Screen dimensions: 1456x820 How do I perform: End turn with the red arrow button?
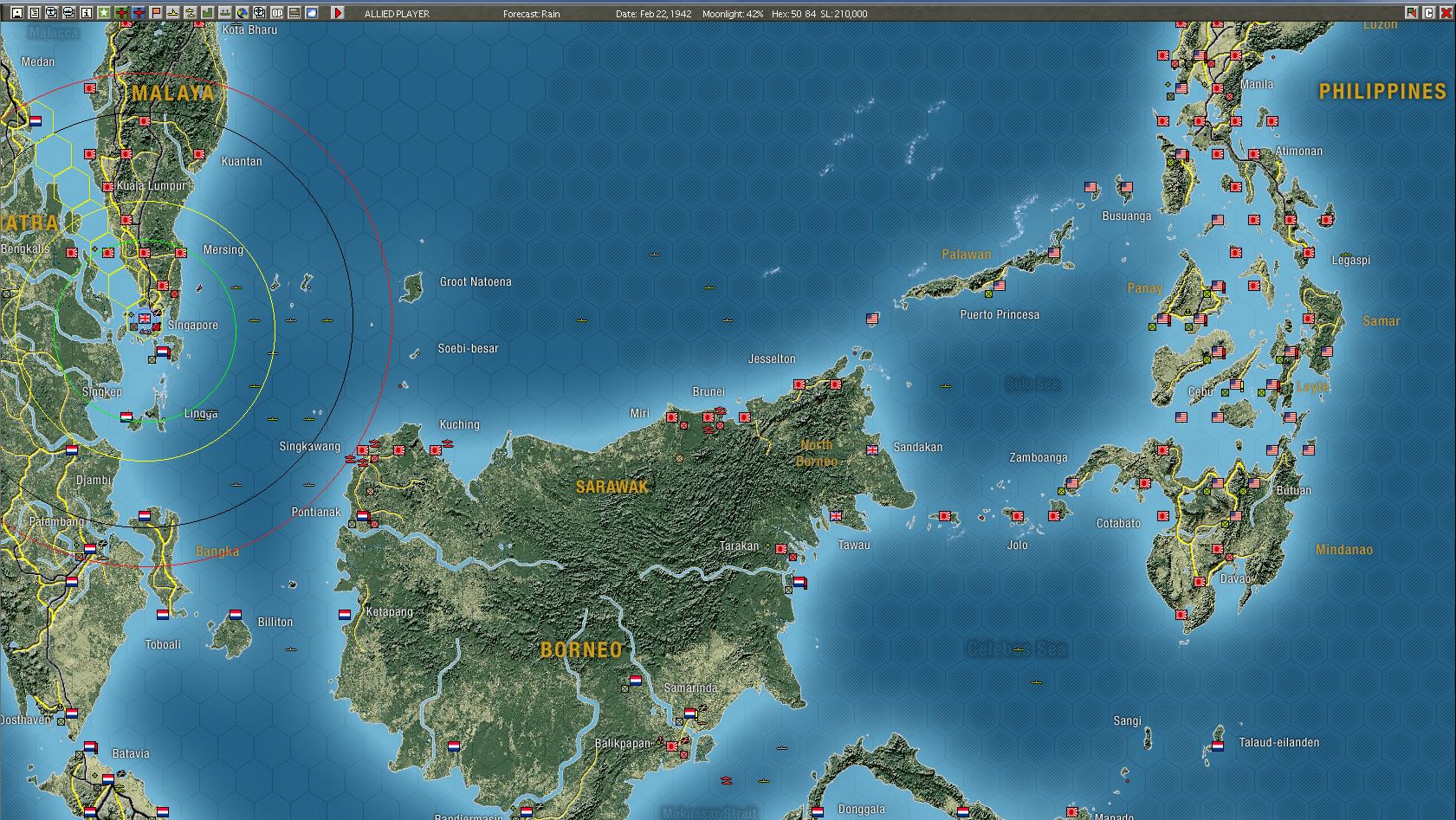point(338,13)
